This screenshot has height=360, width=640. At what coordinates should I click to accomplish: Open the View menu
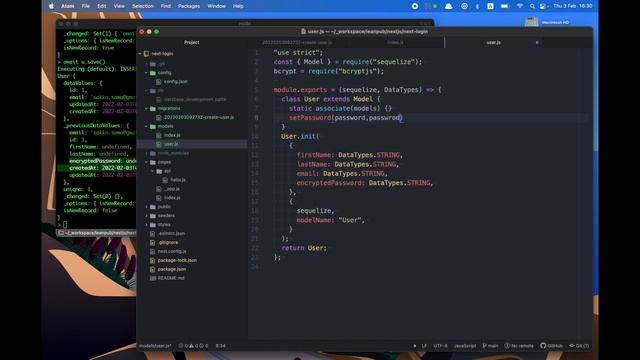tap(119, 6)
